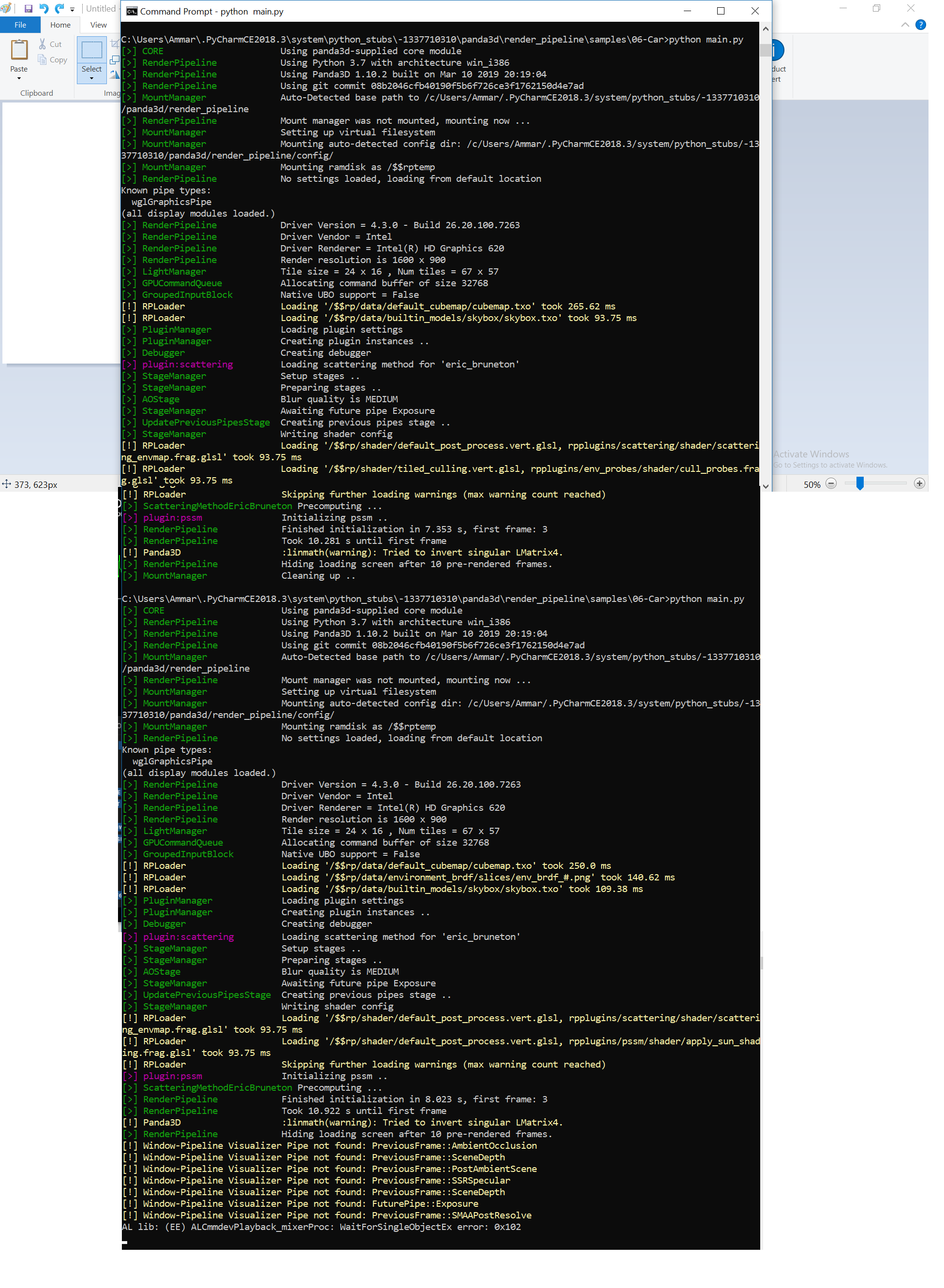Image resolution: width=944 pixels, height=1288 pixels.
Task: Switch to the Home tab
Action: [61, 25]
